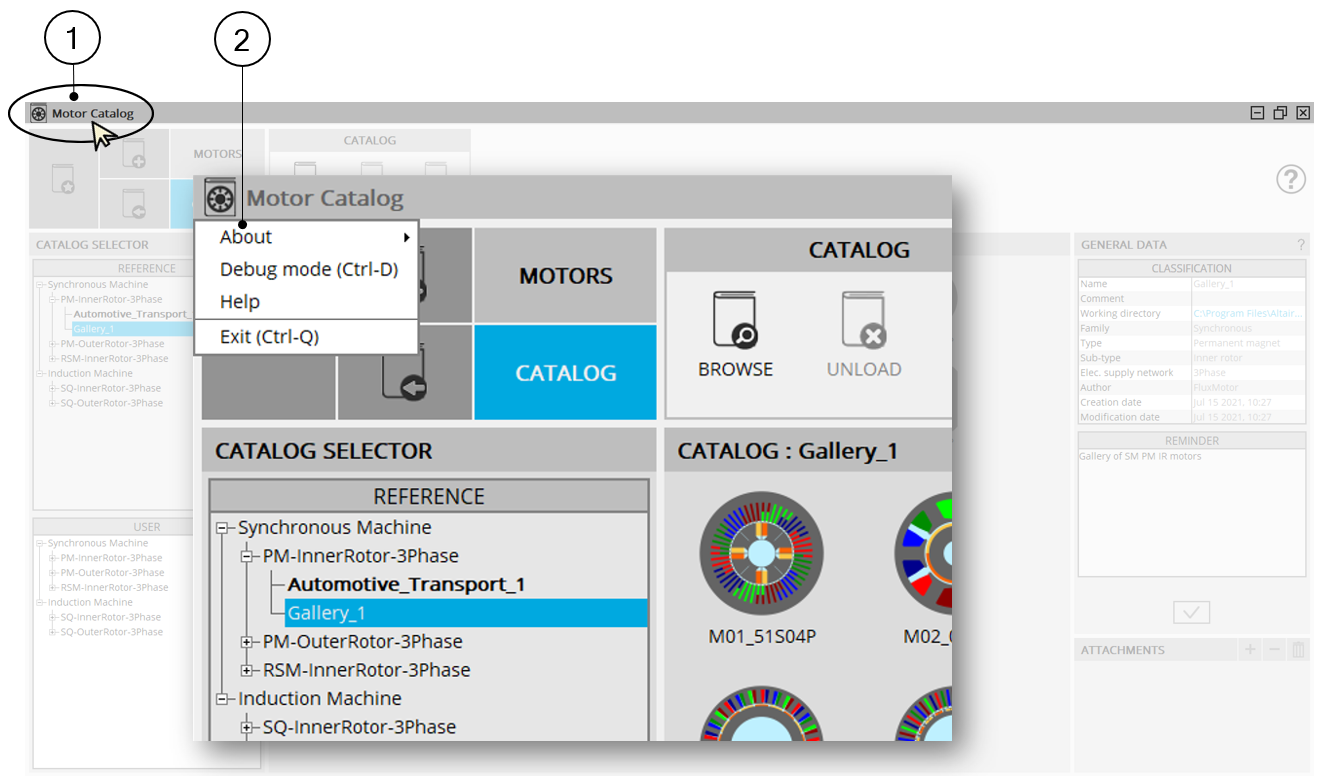Click the Motor Catalog logo icon in zoomed view
The image size is (1322, 776).
220,198
